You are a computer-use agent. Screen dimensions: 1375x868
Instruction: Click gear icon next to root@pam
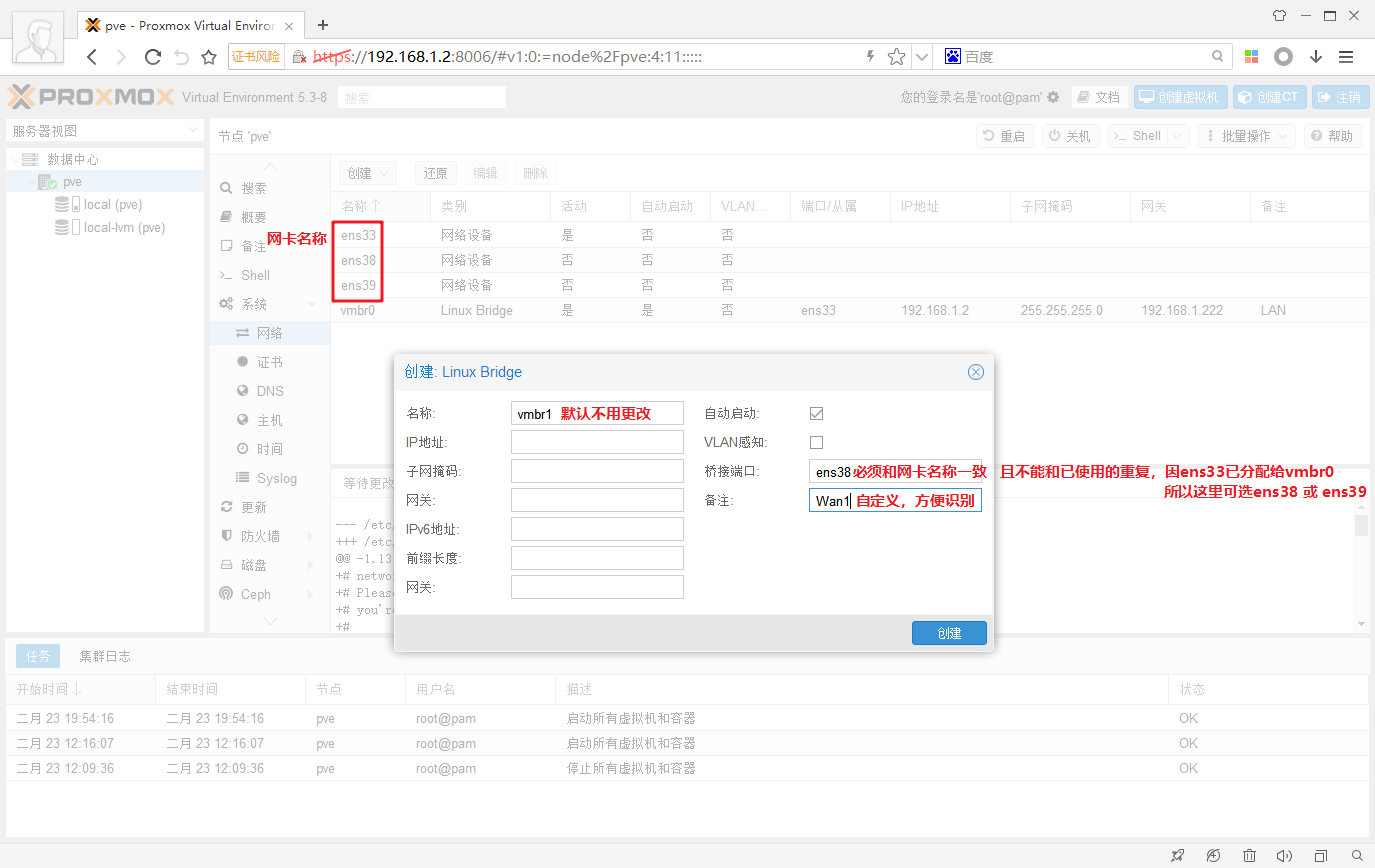(1053, 97)
